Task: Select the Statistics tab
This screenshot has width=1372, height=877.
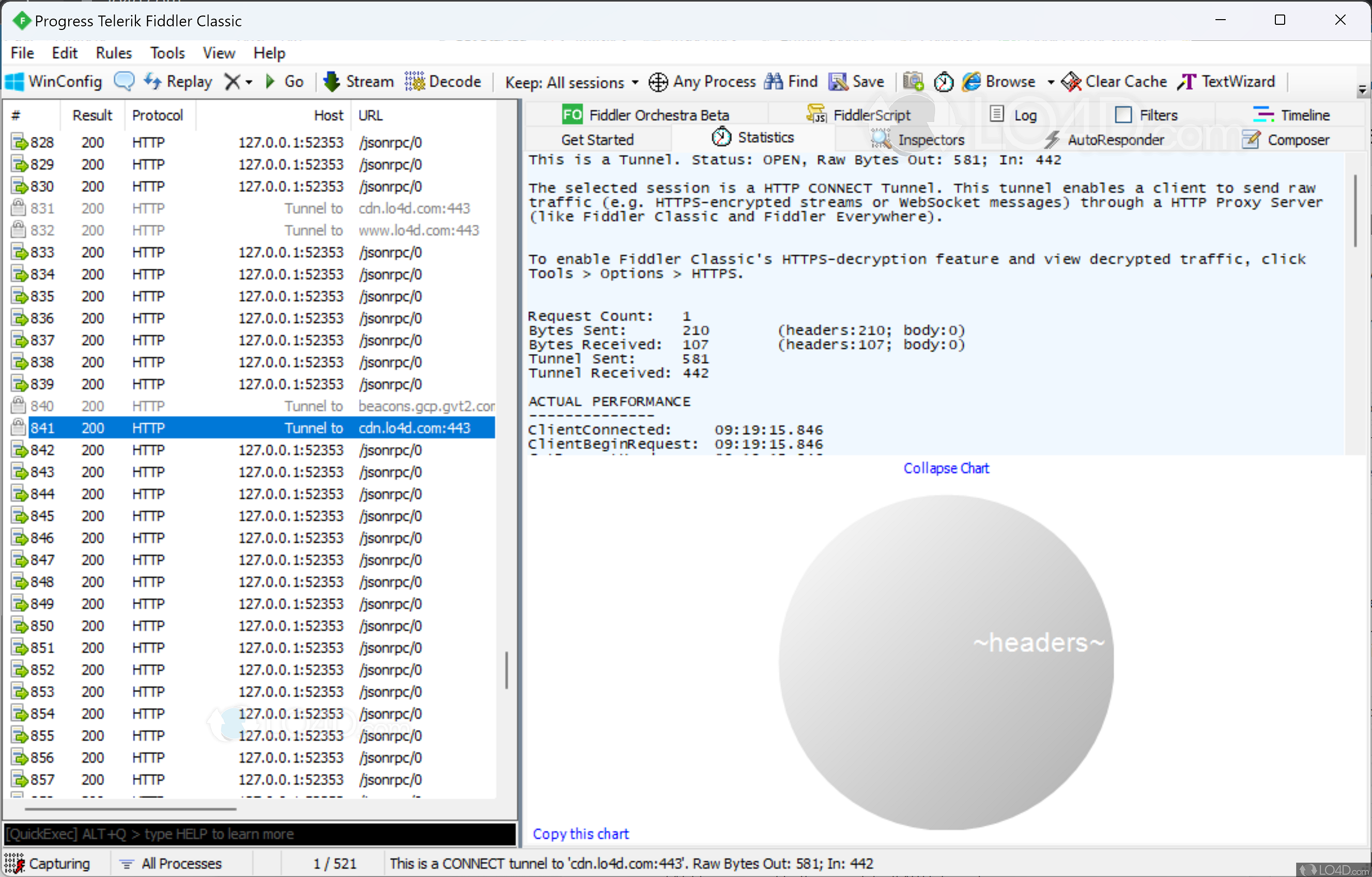Action: coord(753,137)
